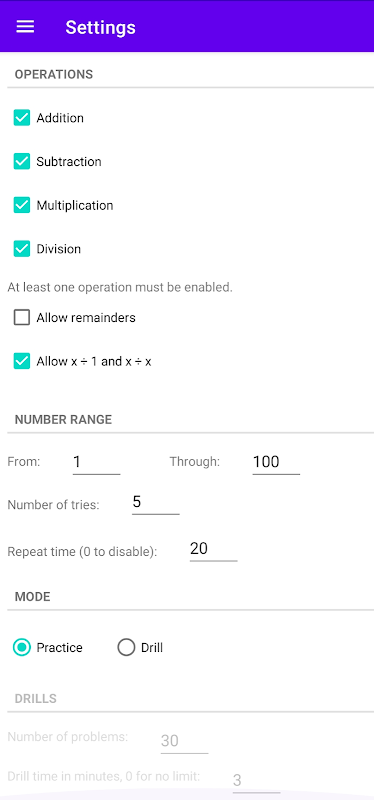Select the Drill mode radio button
The height and width of the screenshot is (800, 374).
tap(126, 648)
